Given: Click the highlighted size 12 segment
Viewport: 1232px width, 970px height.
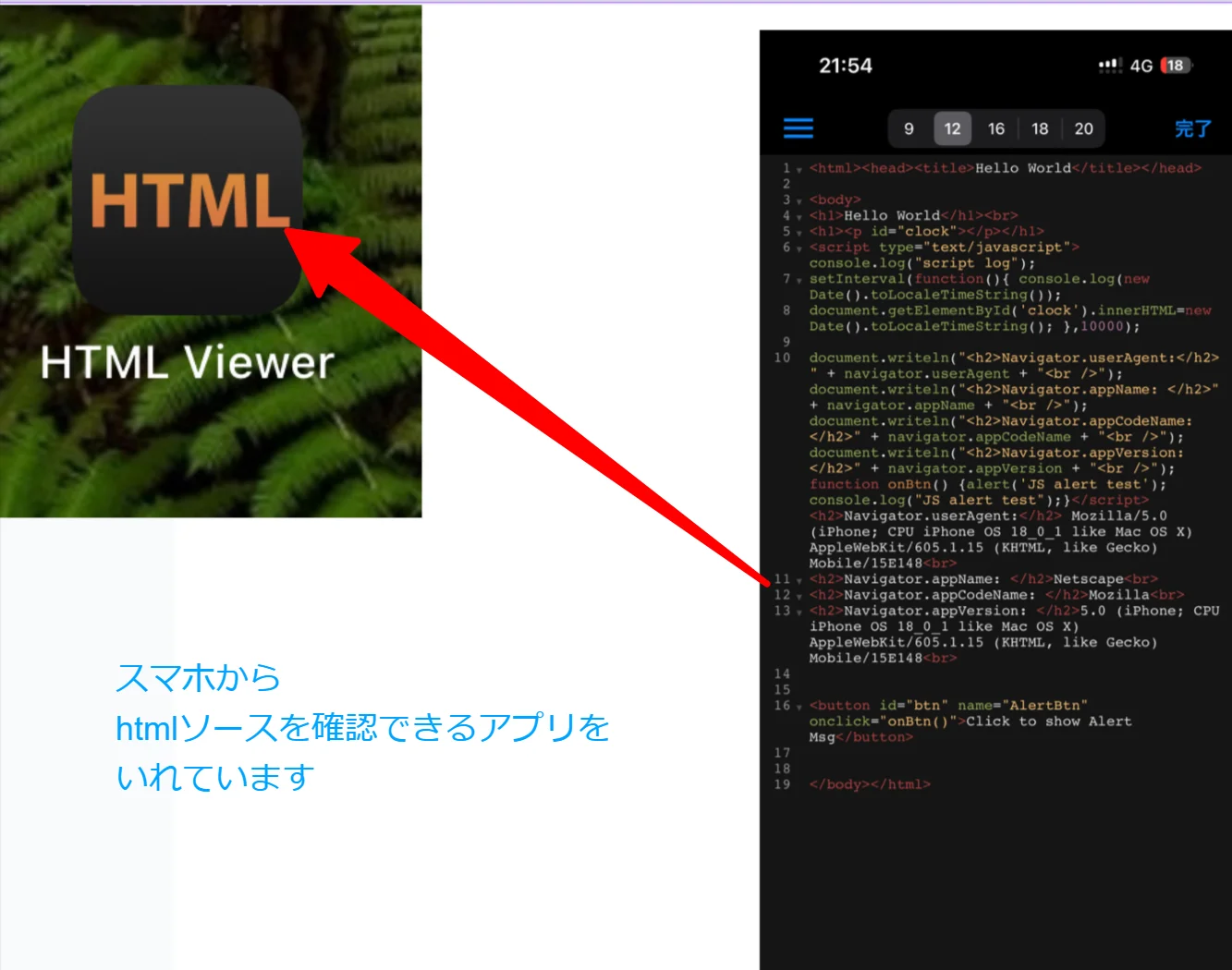Looking at the screenshot, I should [x=953, y=128].
